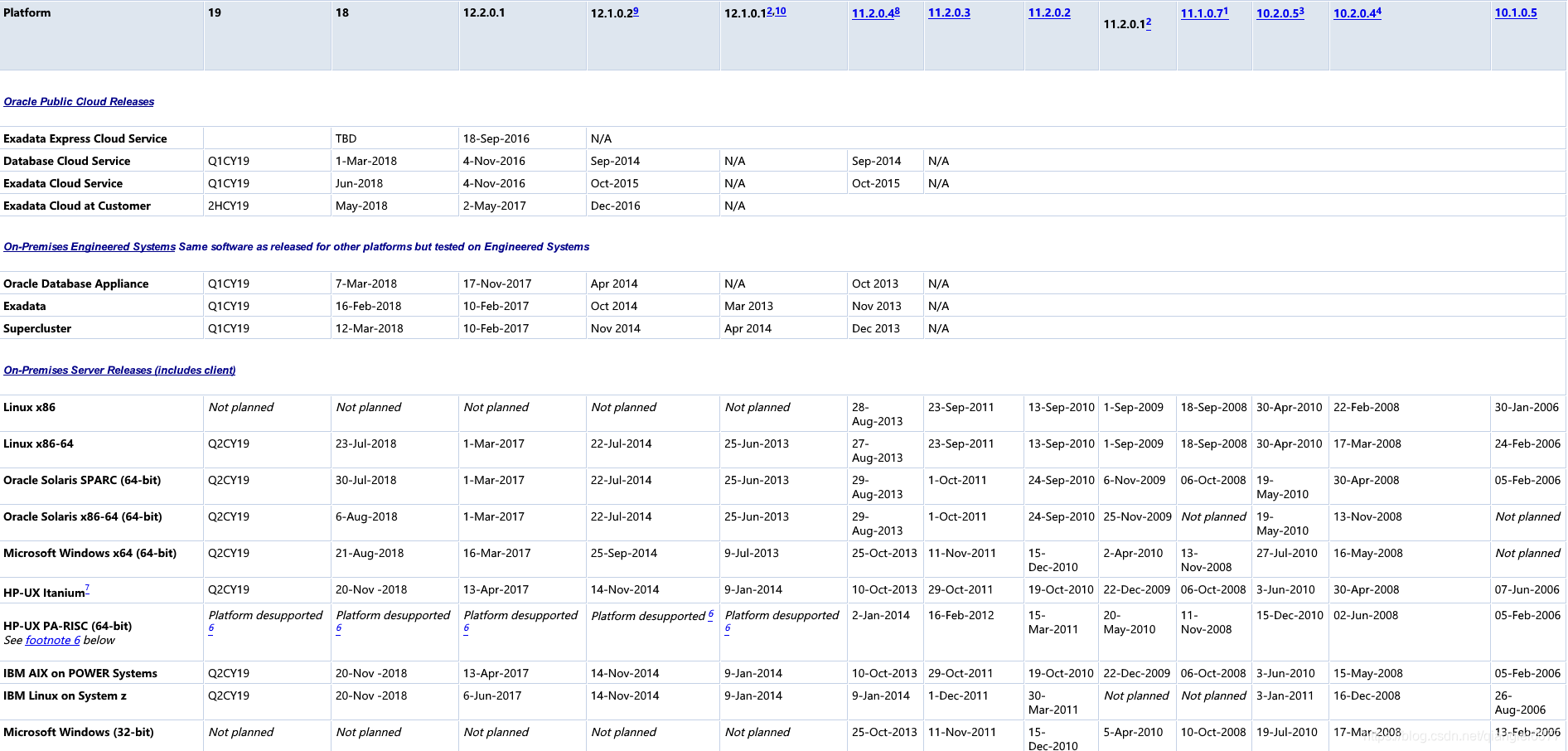Select 'IBM AIX on POWER Systems' row label

[x=80, y=674]
